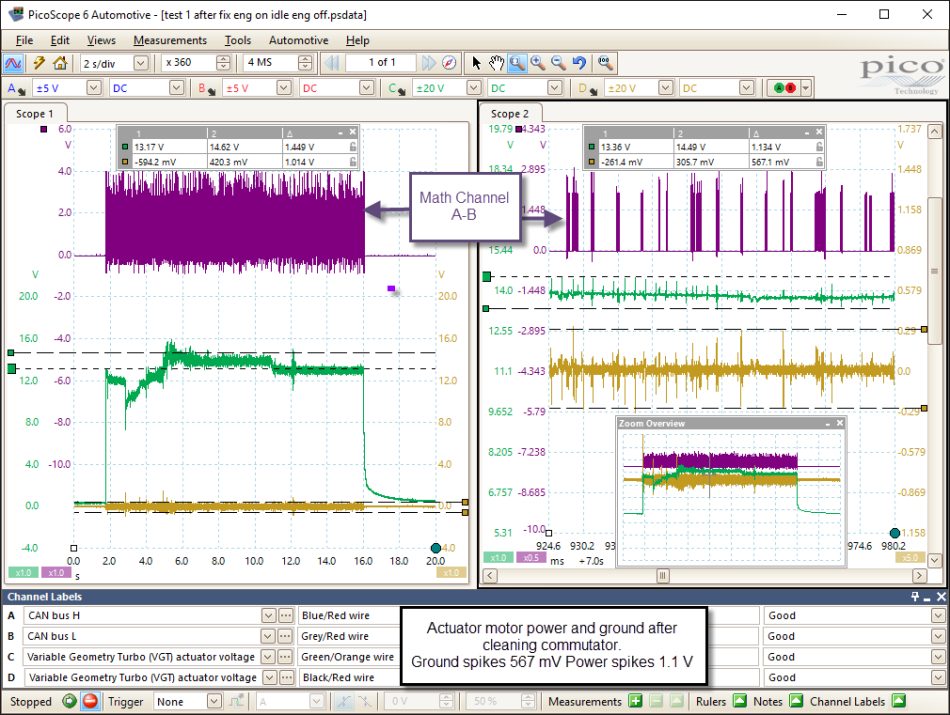Image resolution: width=950 pixels, height=715 pixels.
Task: Click the undo zoom arrow icon
Action: (579, 62)
